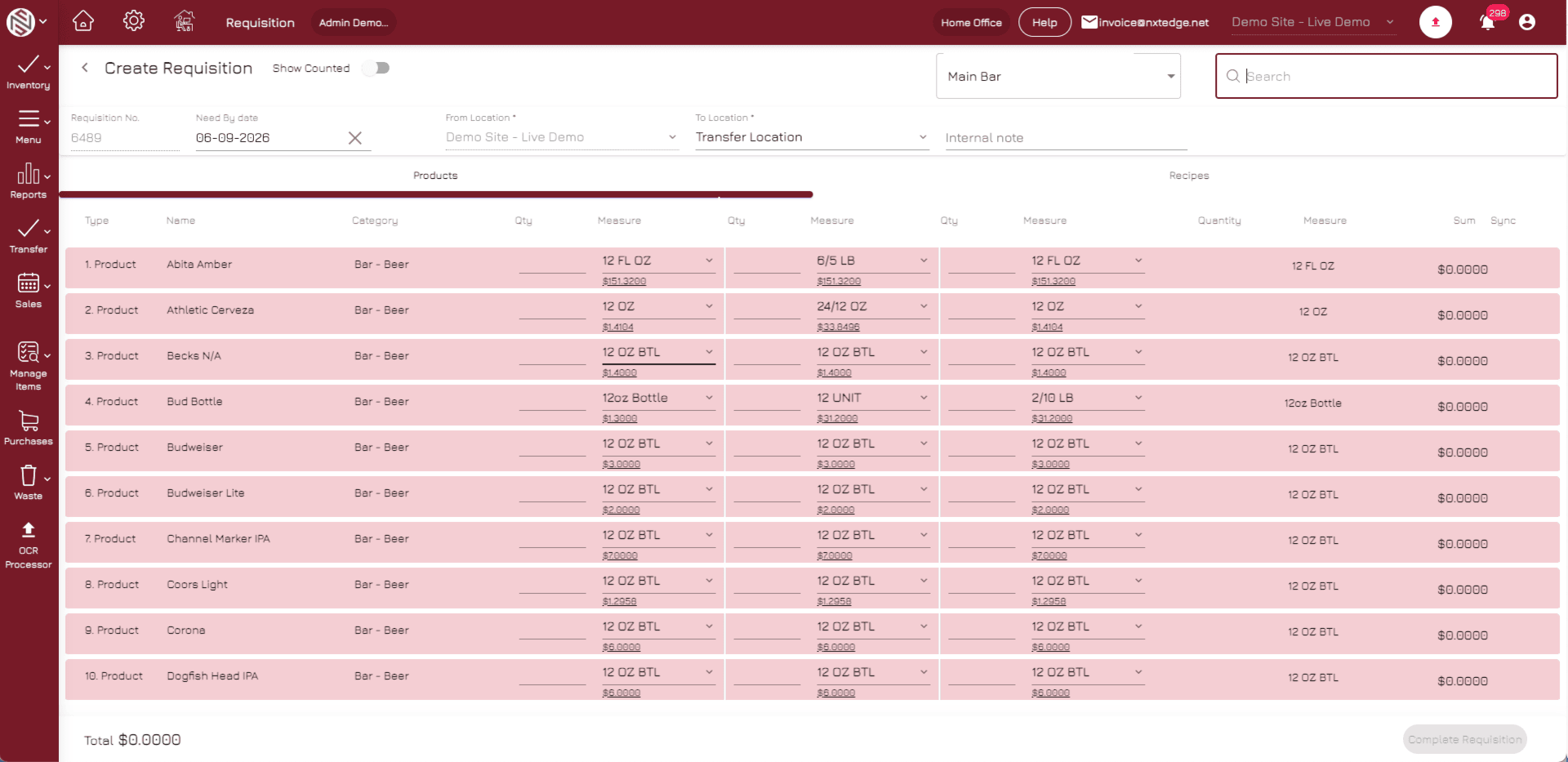The width and height of the screenshot is (1568, 762).
Task: Open Bud Bottle 12oz Bottle measure dropdown
Action: (658, 398)
